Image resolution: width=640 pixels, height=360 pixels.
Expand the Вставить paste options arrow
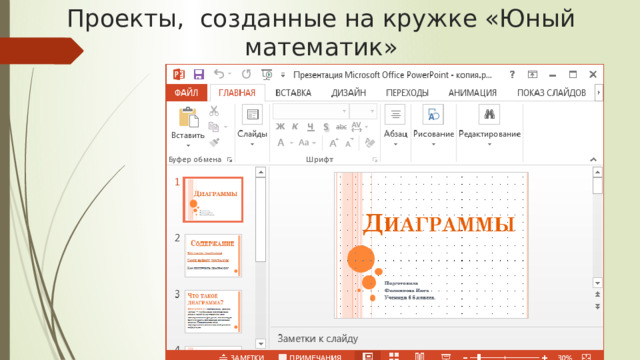(188, 146)
